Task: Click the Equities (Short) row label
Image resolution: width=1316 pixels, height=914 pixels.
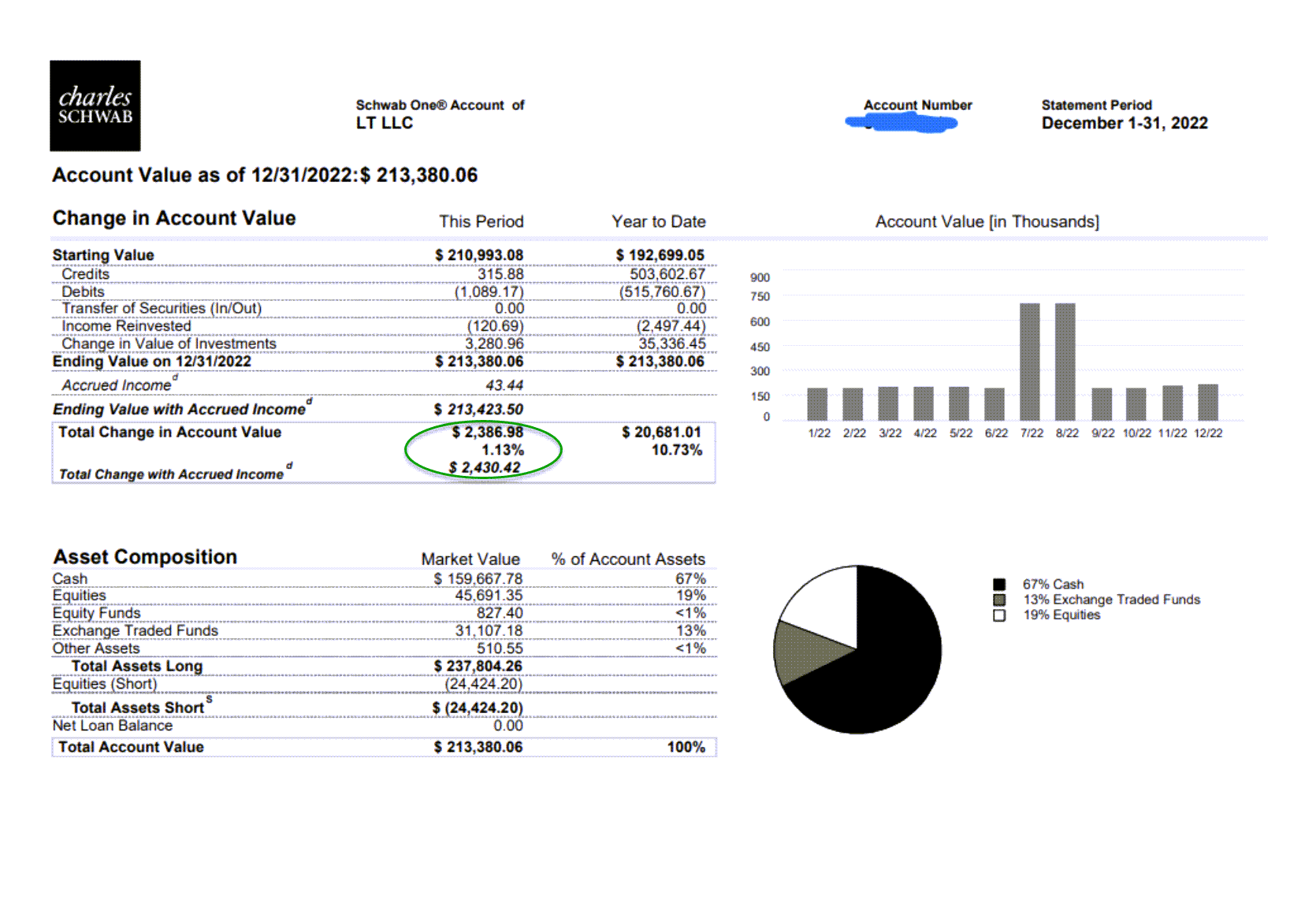Action: [105, 684]
